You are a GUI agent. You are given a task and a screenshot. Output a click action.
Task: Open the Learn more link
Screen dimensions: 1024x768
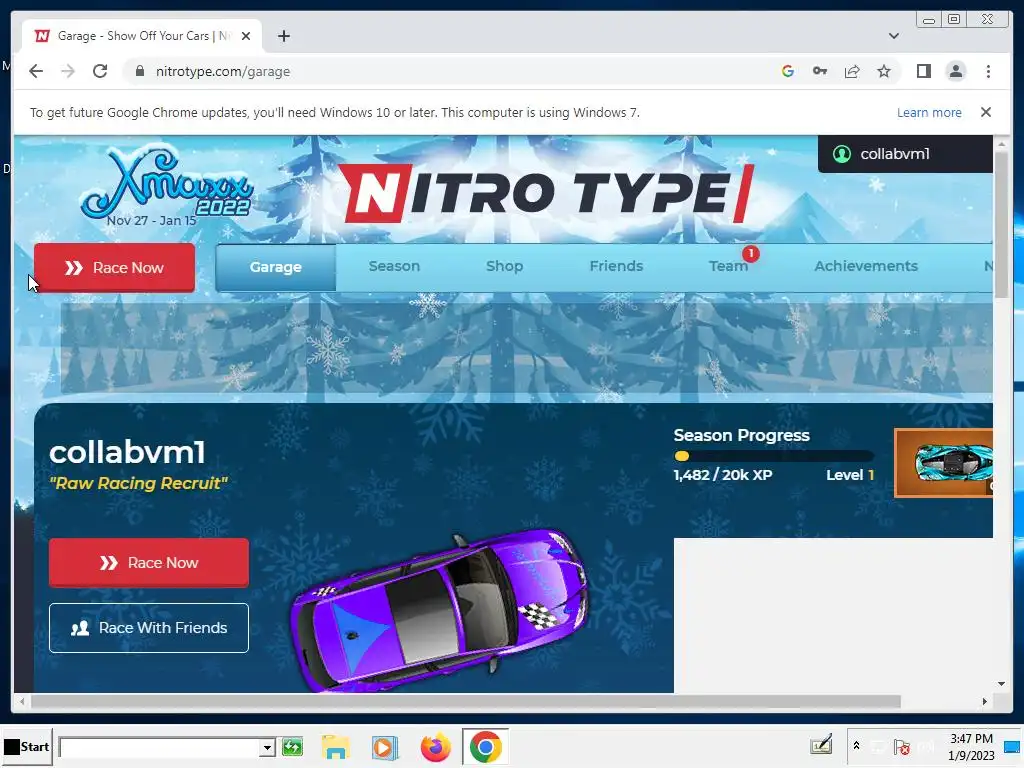(x=929, y=112)
